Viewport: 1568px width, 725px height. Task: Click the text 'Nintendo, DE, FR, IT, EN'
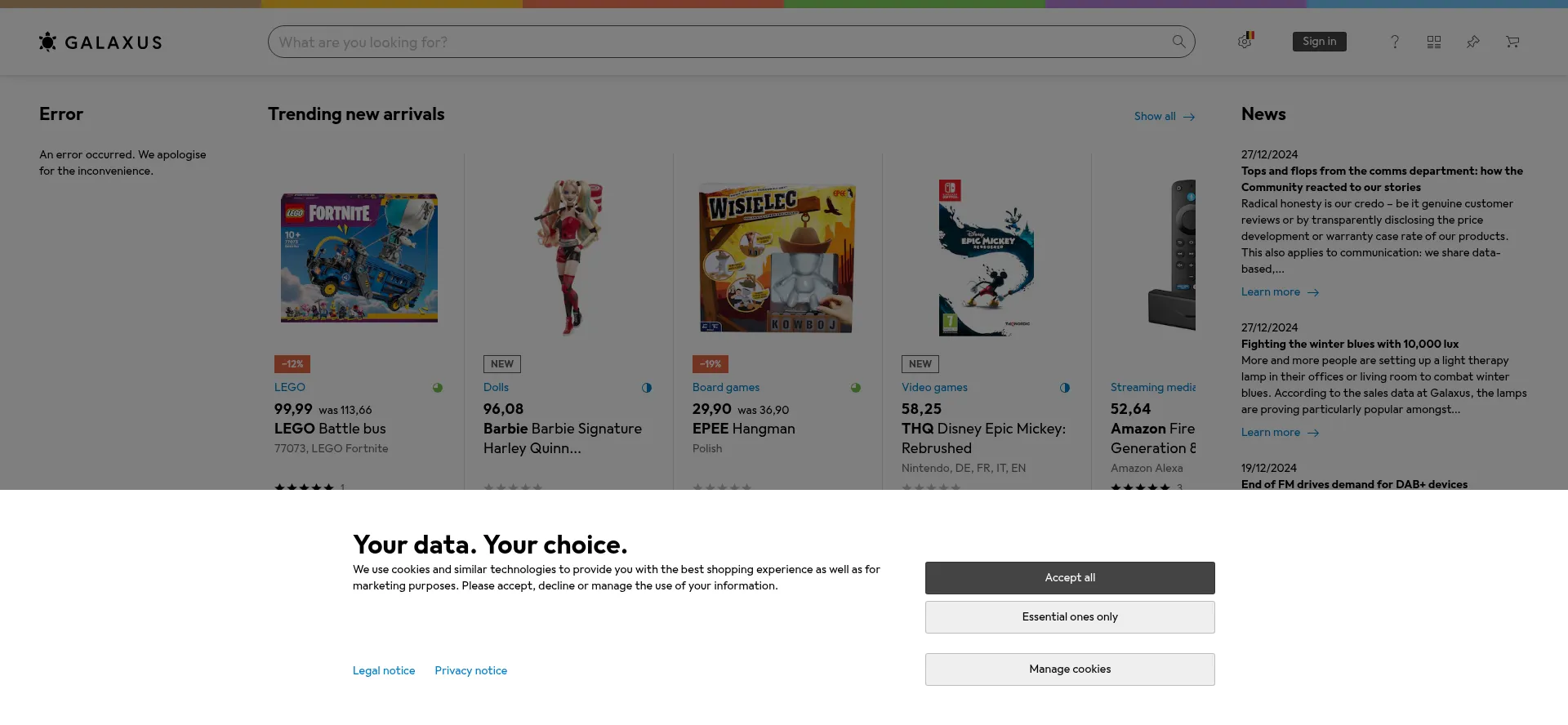coord(964,469)
